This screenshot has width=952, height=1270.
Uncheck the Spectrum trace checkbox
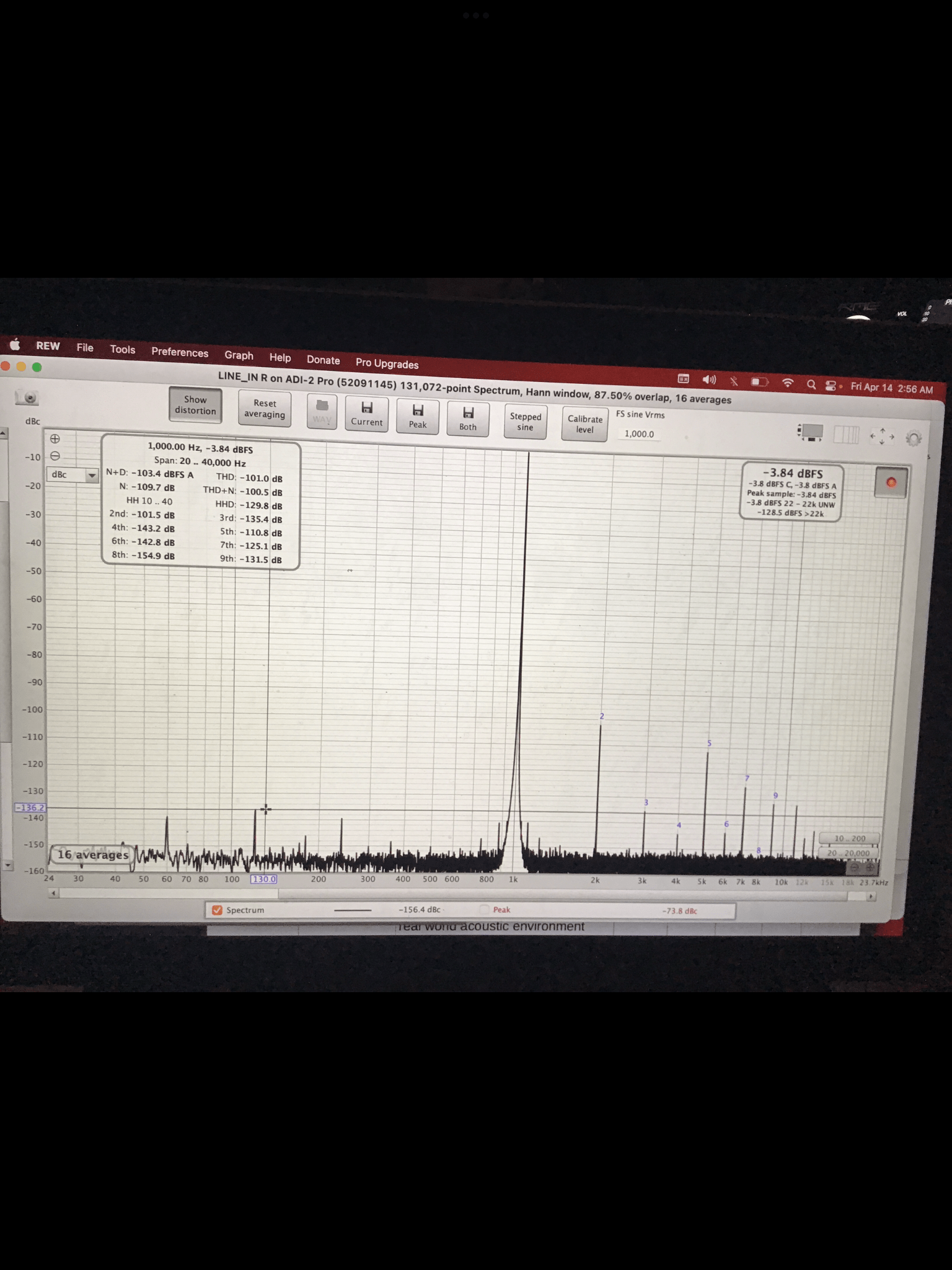217,910
